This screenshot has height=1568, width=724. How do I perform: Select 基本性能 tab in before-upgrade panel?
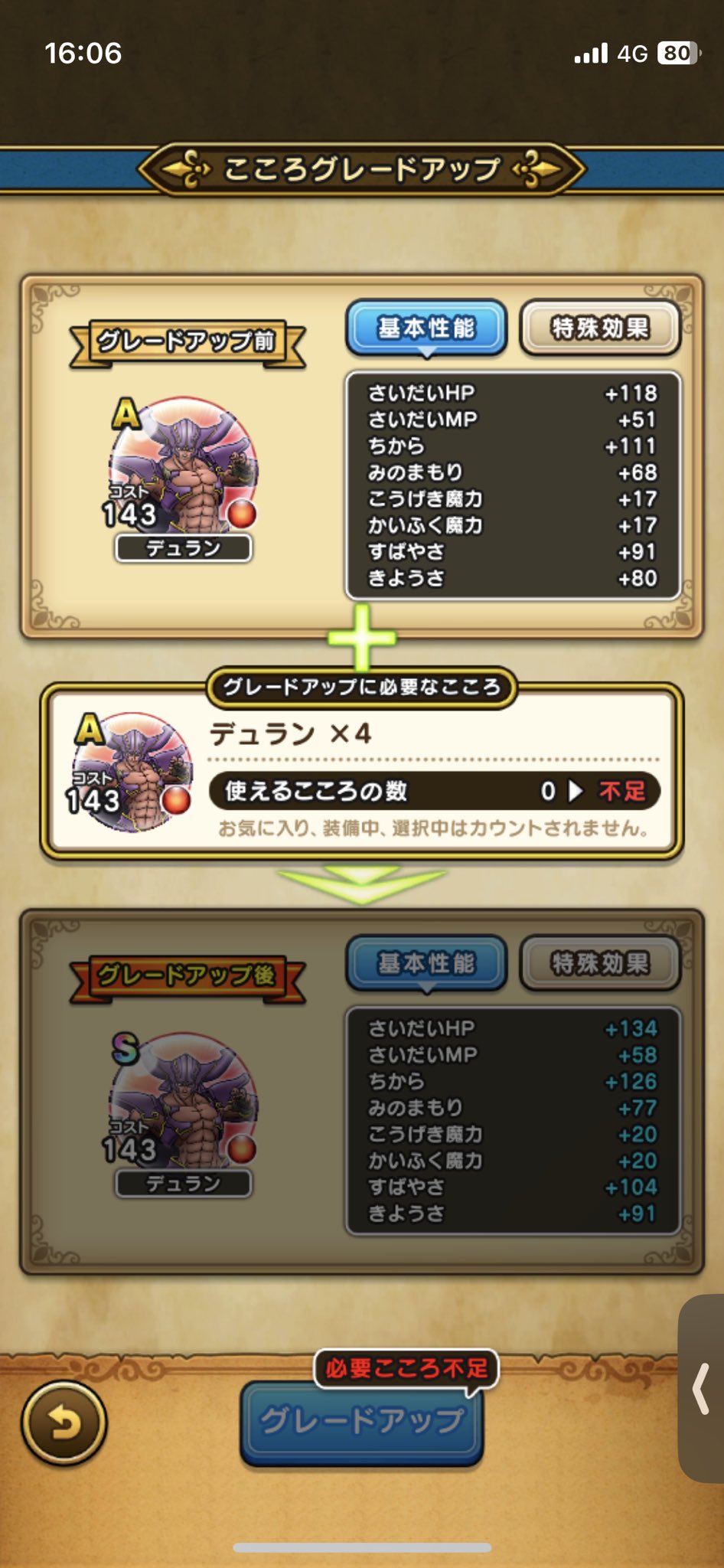coord(426,328)
